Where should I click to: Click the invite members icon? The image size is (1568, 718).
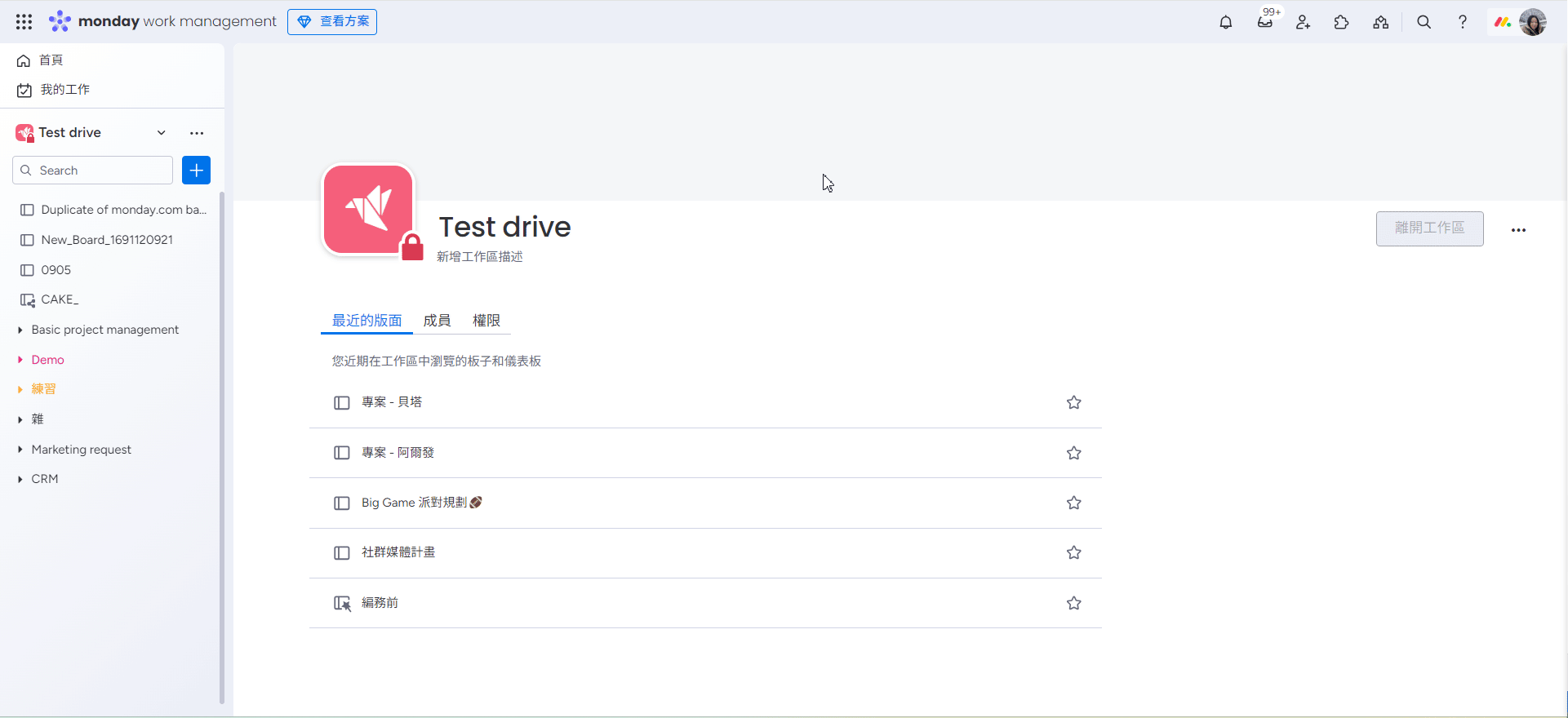[x=1303, y=22]
